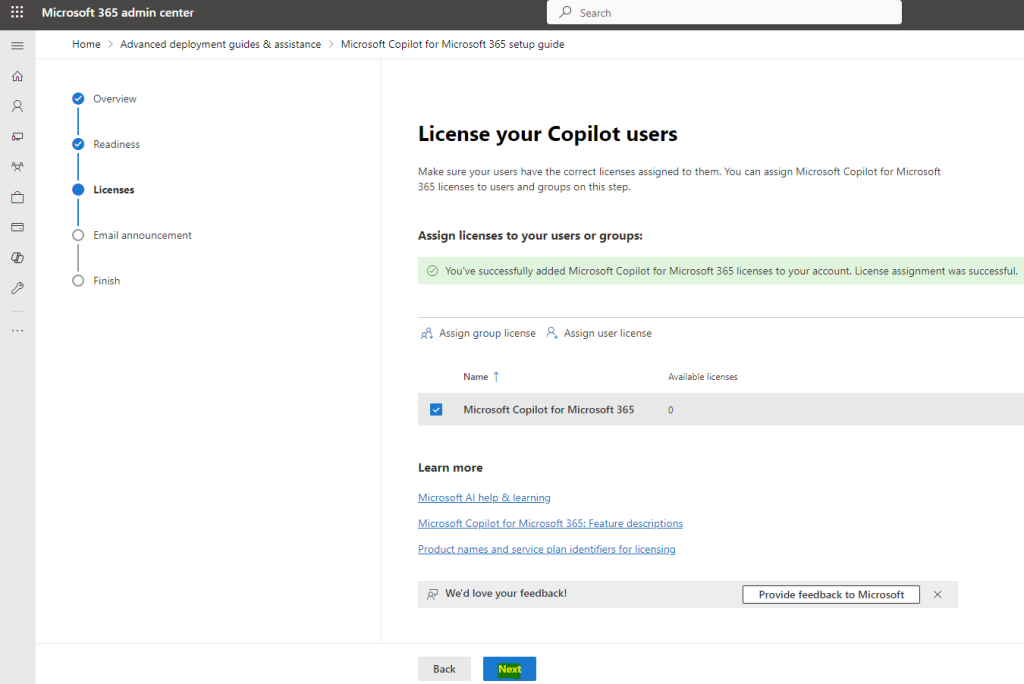Open Teams & groups icon in sidebar
This screenshot has width=1024, height=684.
(18, 167)
